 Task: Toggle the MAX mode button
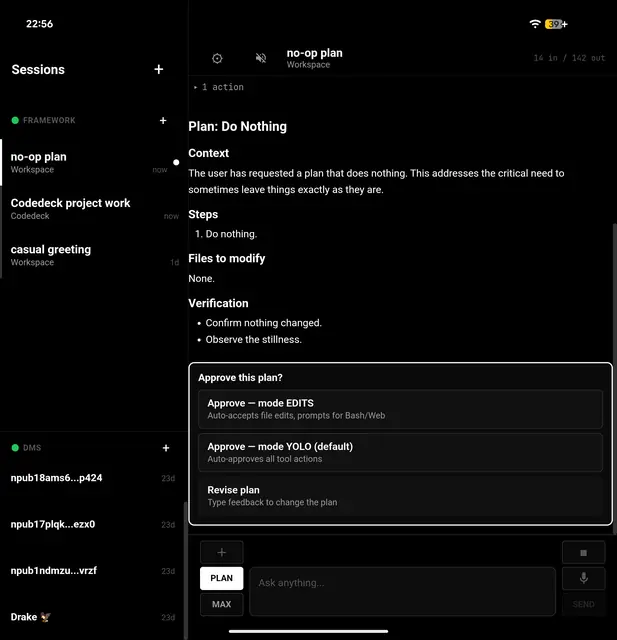pyautogui.click(x=222, y=604)
